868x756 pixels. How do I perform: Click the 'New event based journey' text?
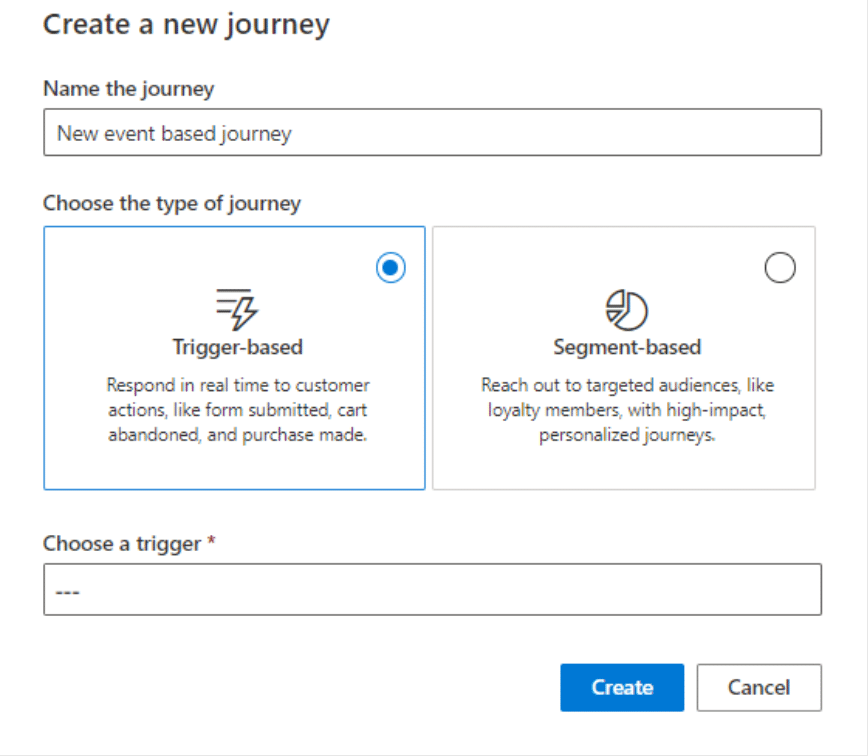click(x=174, y=133)
